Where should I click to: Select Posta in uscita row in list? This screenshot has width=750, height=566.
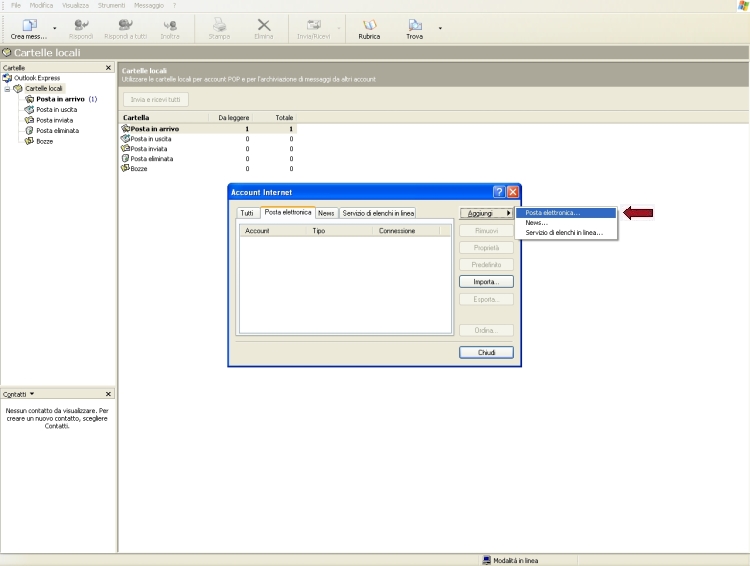(208, 139)
